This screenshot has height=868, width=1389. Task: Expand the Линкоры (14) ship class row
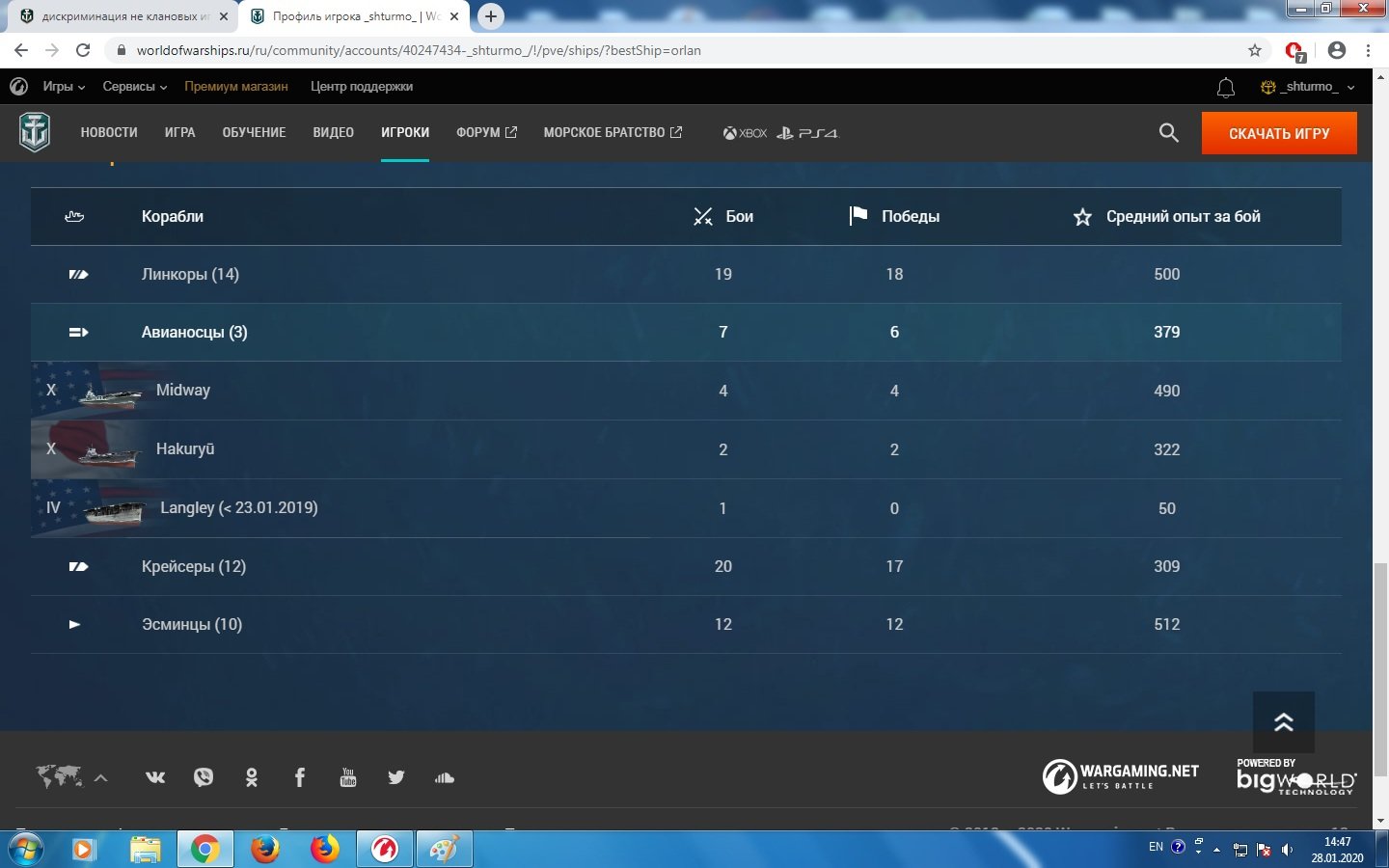pos(686,275)
